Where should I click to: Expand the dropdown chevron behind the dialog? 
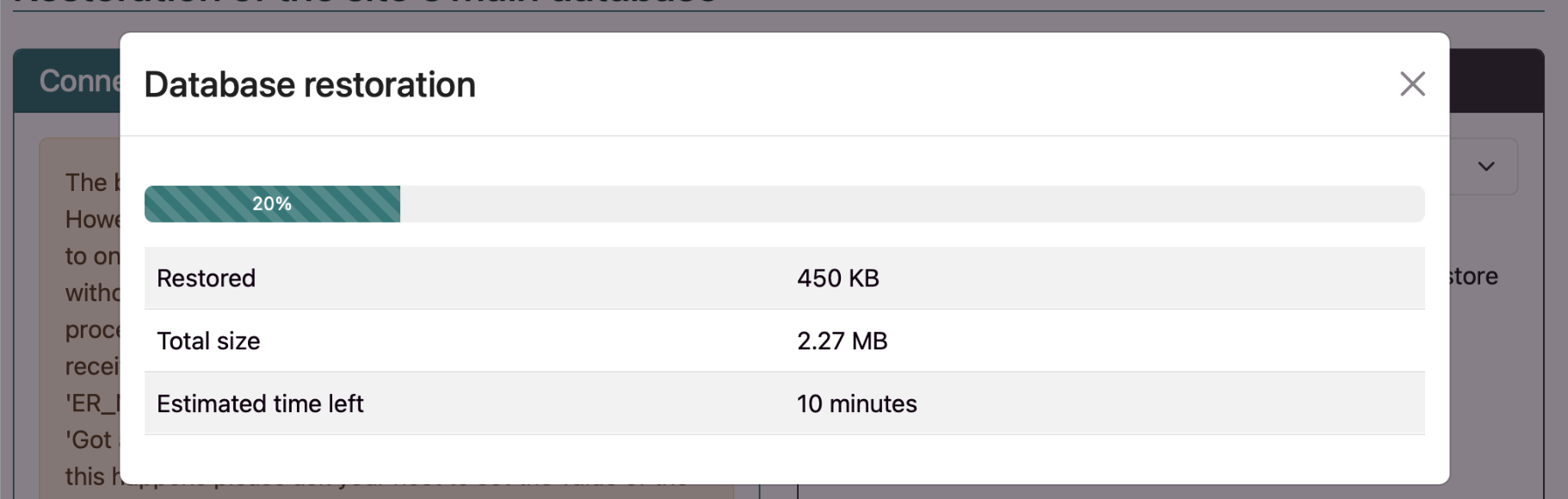(1486, 166)
